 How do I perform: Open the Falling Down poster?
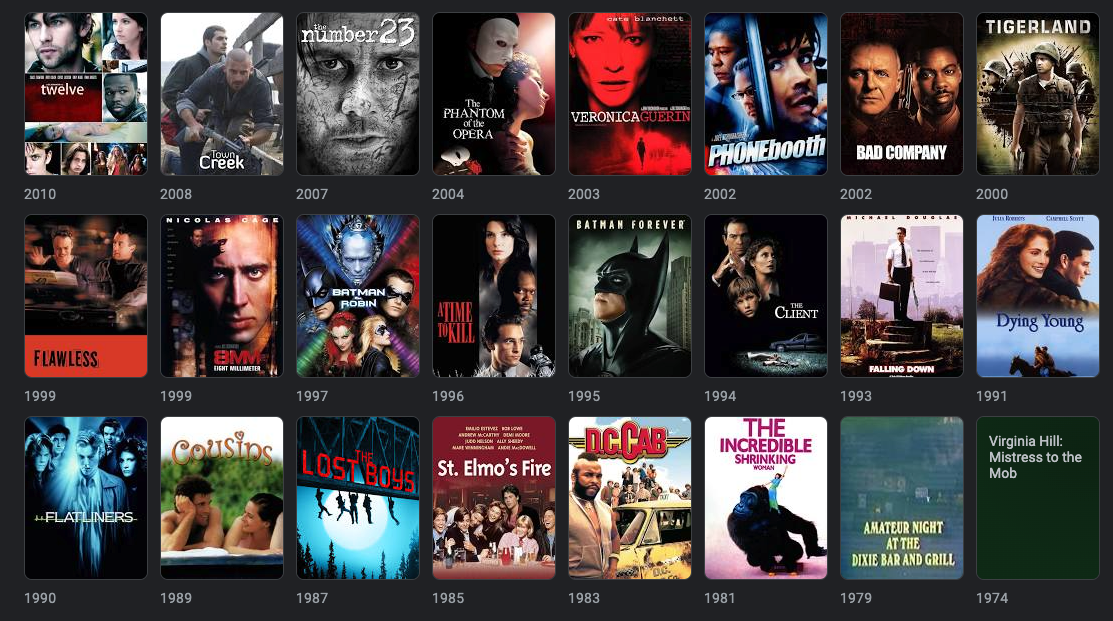pyautogui.click(x=901, y=296)
